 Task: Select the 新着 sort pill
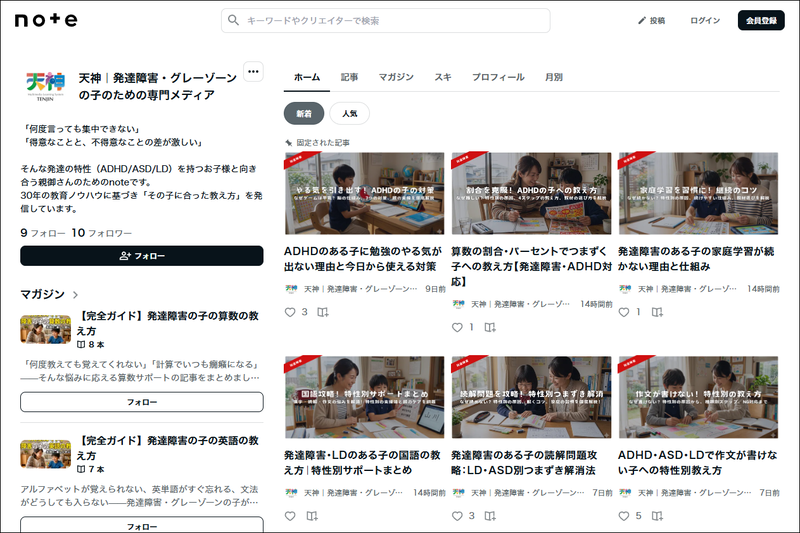coord(304,113)
